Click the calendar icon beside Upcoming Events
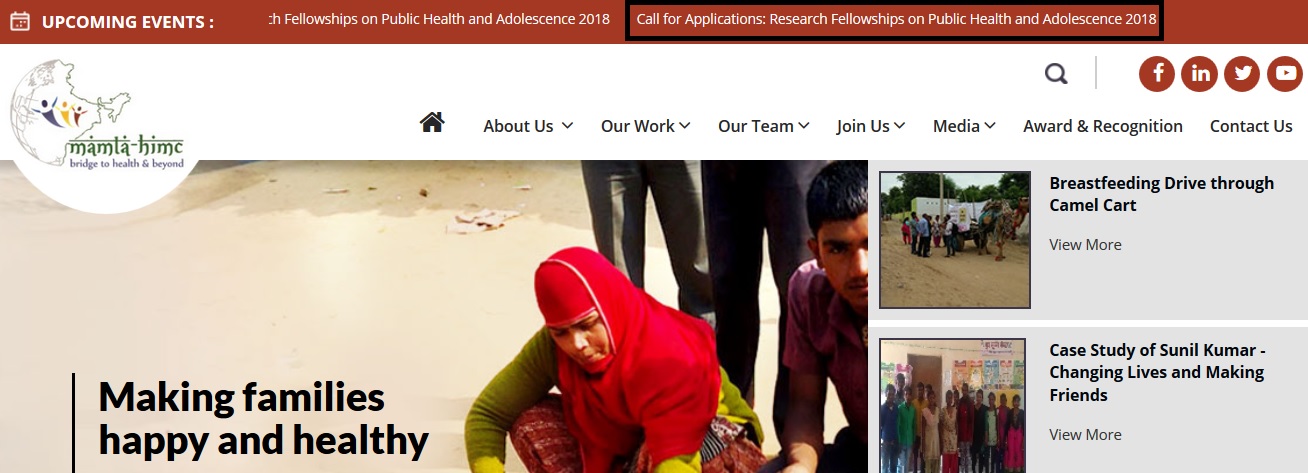Viewport: 1308px width, 473px height. pyautogui.click(x=20, y=20)
